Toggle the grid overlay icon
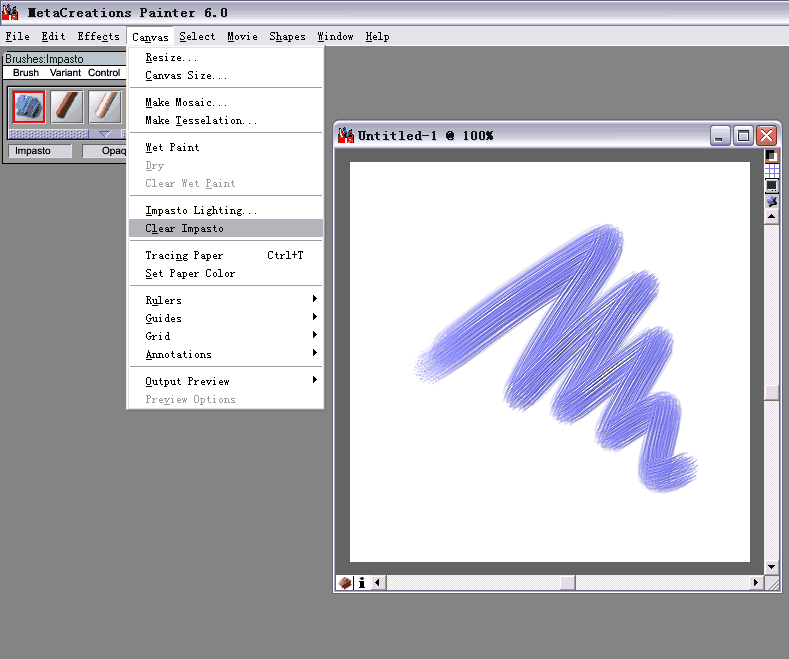The height and width of the screenshot is (659, 789). (x=771, y=171)
